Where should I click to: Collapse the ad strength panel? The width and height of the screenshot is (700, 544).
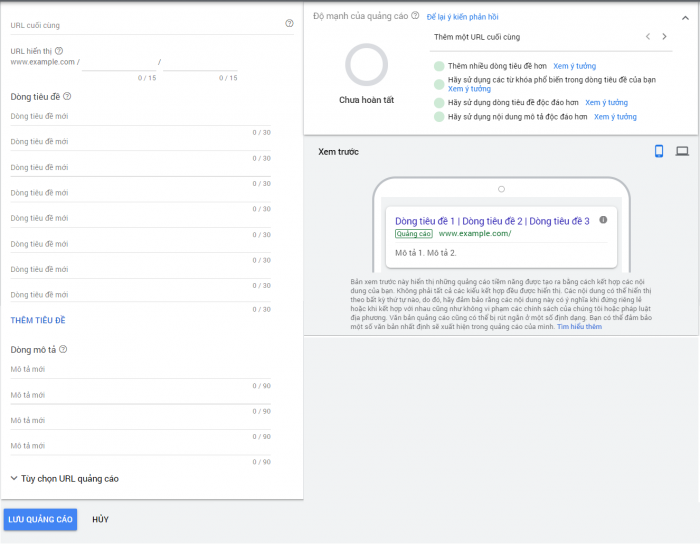[685, 18]
